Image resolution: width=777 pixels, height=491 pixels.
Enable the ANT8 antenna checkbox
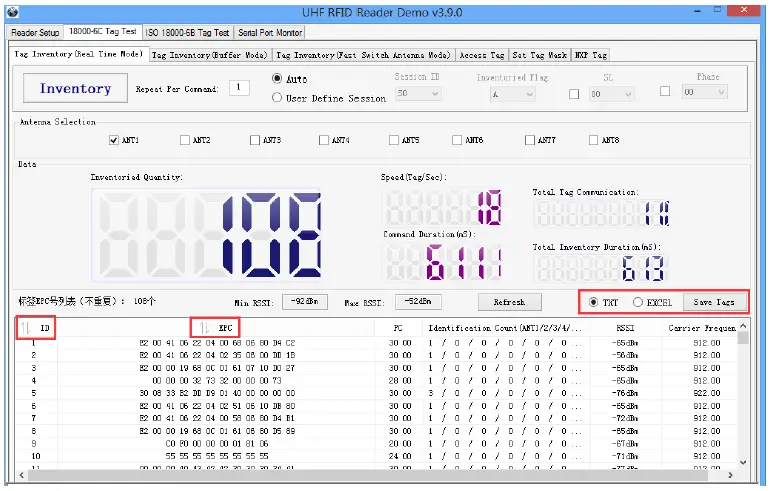[595, 140]
